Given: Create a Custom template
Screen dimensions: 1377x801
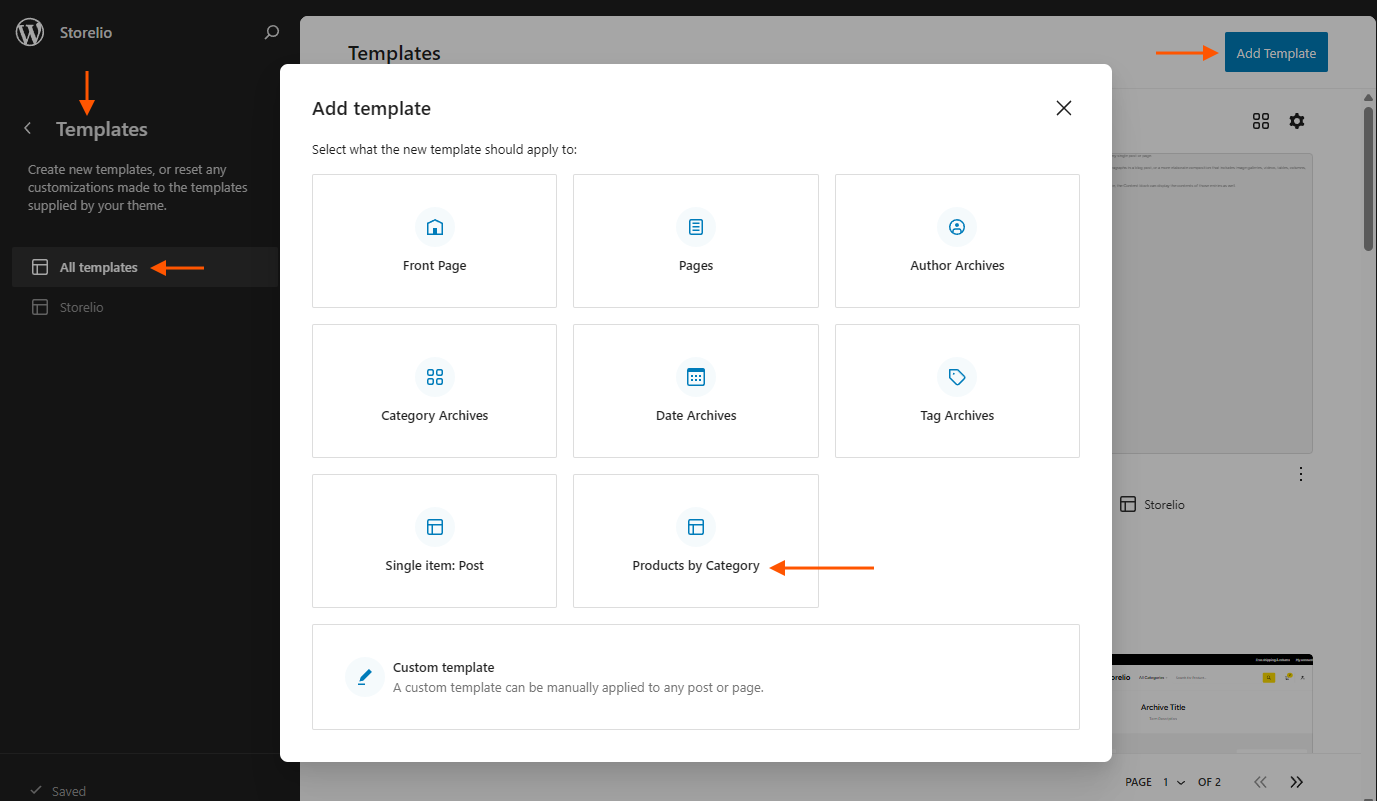Looking at the screenshot, I should point(696,677).
